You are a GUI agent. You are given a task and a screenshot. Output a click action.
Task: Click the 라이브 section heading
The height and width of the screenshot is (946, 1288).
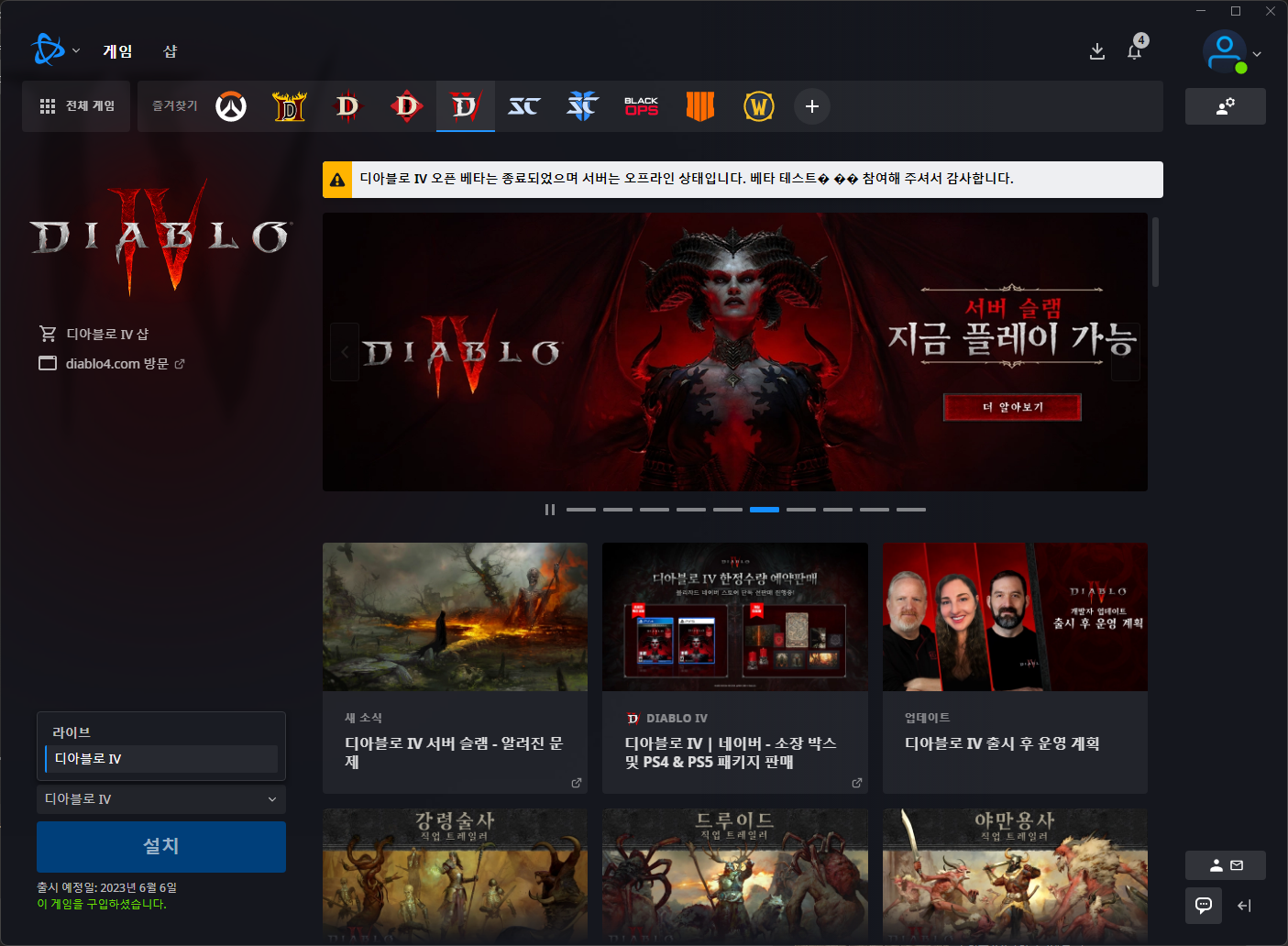pyautogui.click(x=72, y=732)
